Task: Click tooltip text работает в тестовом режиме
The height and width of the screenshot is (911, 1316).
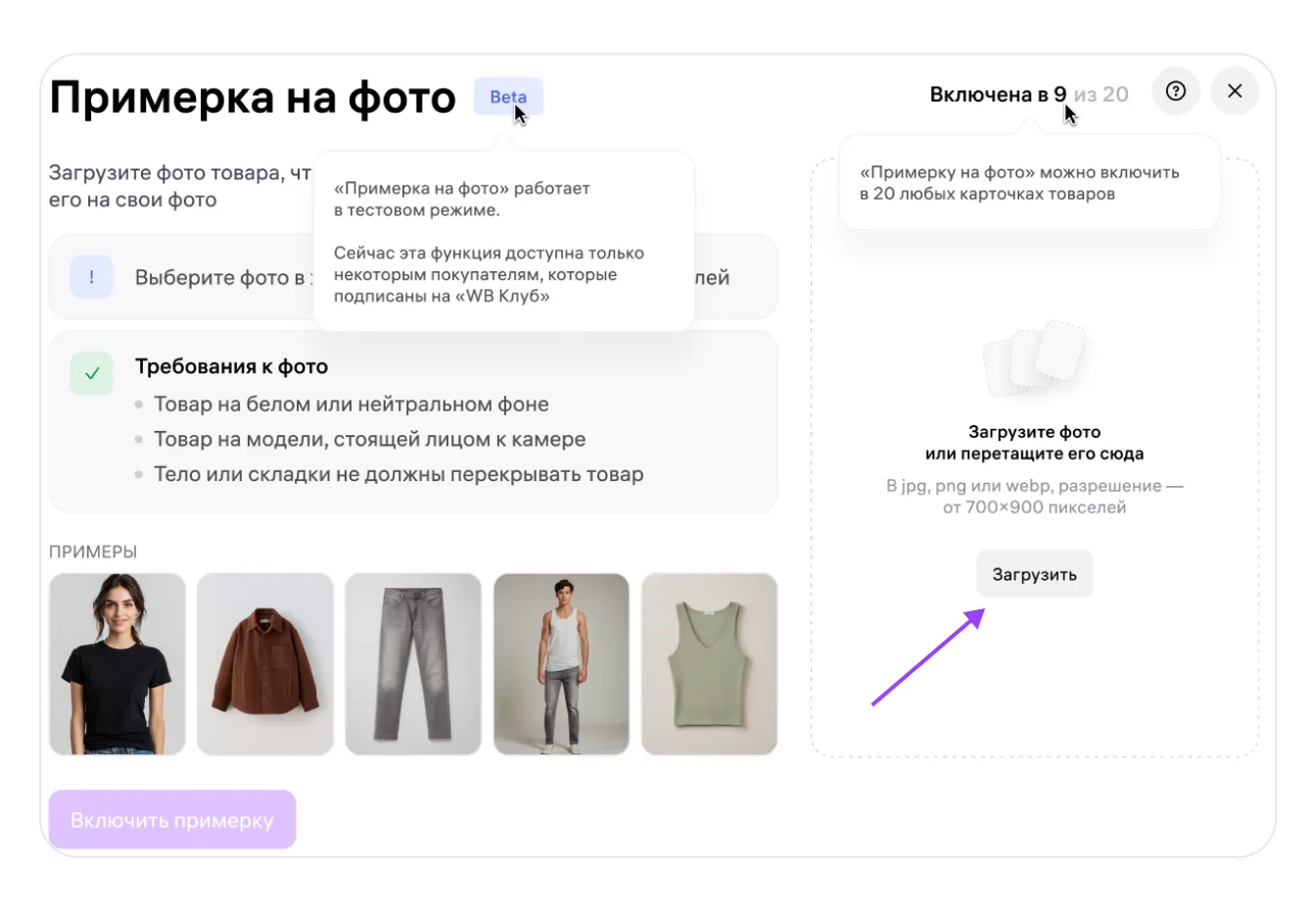Action: coord(462,199)
